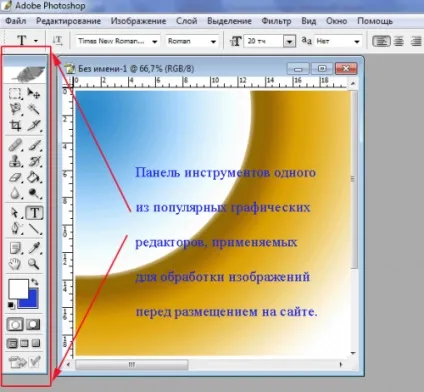Open the Вид menu
424x392 pixels.
tap(309, 21)
